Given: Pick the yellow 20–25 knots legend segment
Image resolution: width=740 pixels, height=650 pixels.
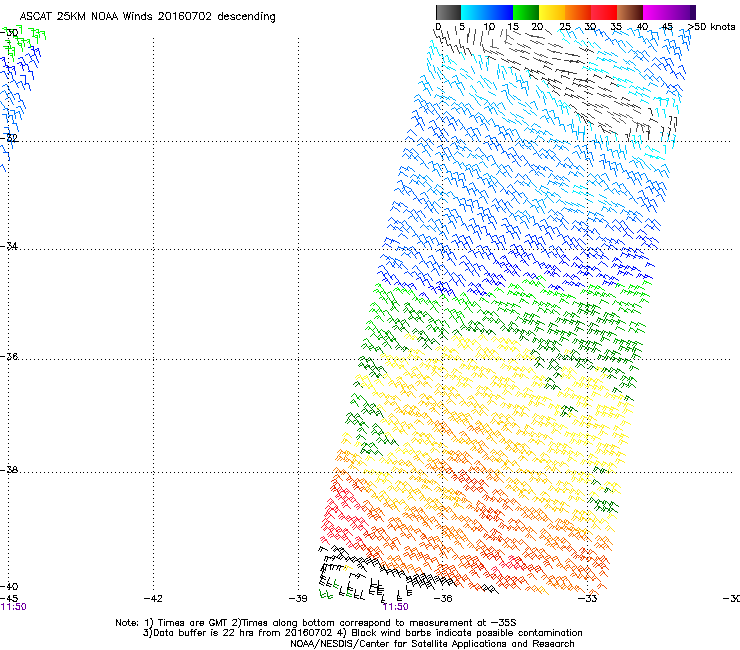Looking at the screenshot, I should 552,12.
